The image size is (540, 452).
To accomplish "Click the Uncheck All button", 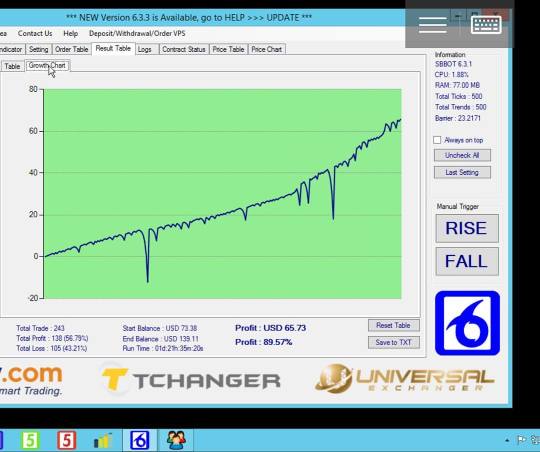I will 462,155.
